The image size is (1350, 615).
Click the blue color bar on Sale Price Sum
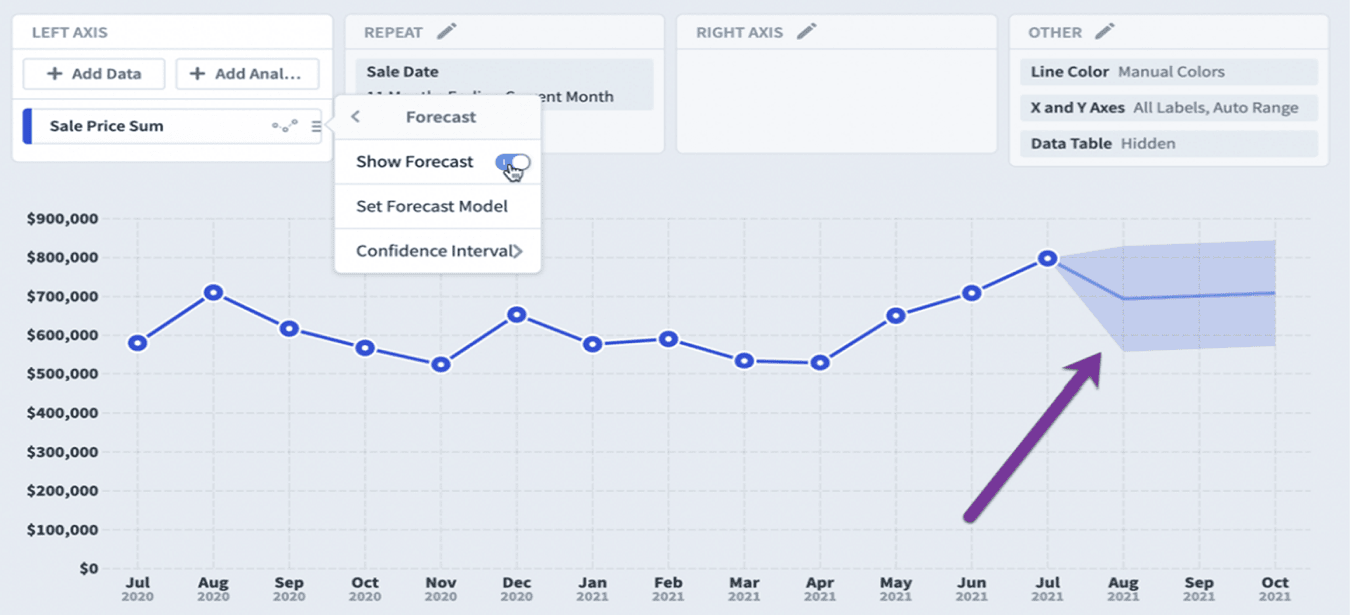28,126
